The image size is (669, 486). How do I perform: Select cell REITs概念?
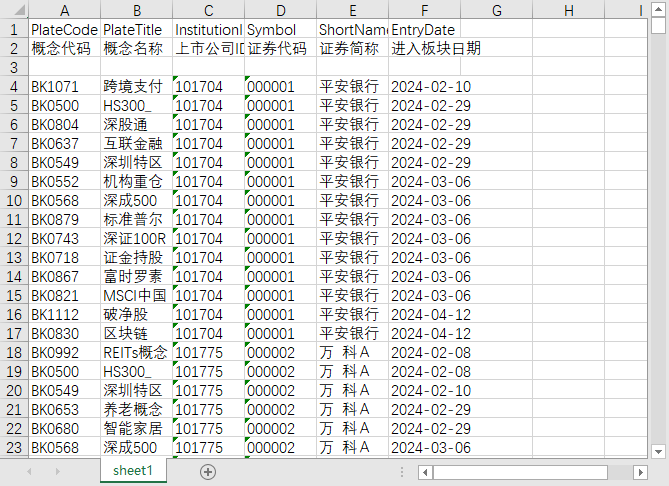(x=137, y=352)
